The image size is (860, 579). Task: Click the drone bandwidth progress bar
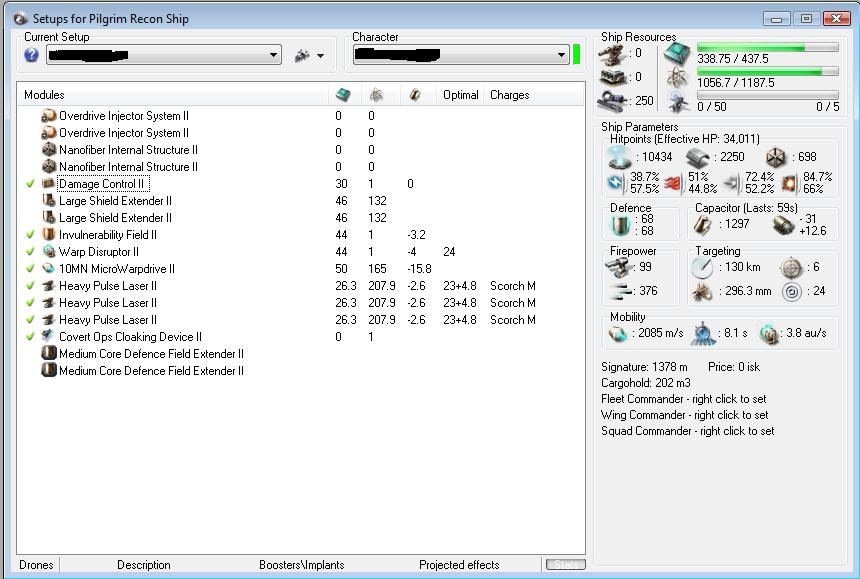tap(767, 95)
